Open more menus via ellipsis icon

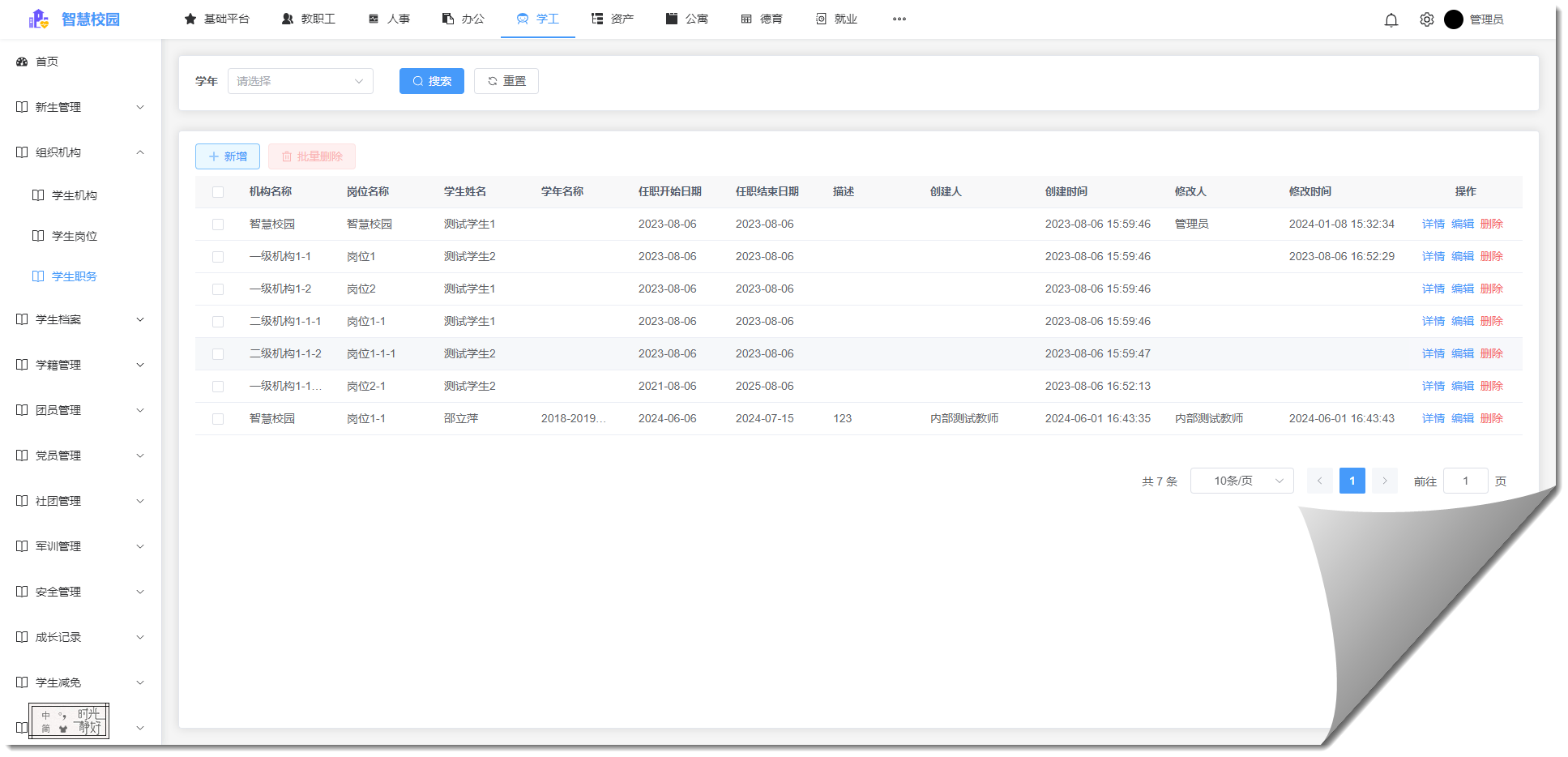(x=899, y=19)
